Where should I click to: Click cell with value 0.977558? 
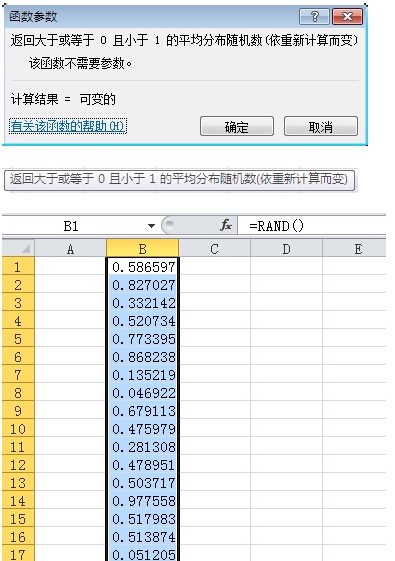[x=142, y=500]
